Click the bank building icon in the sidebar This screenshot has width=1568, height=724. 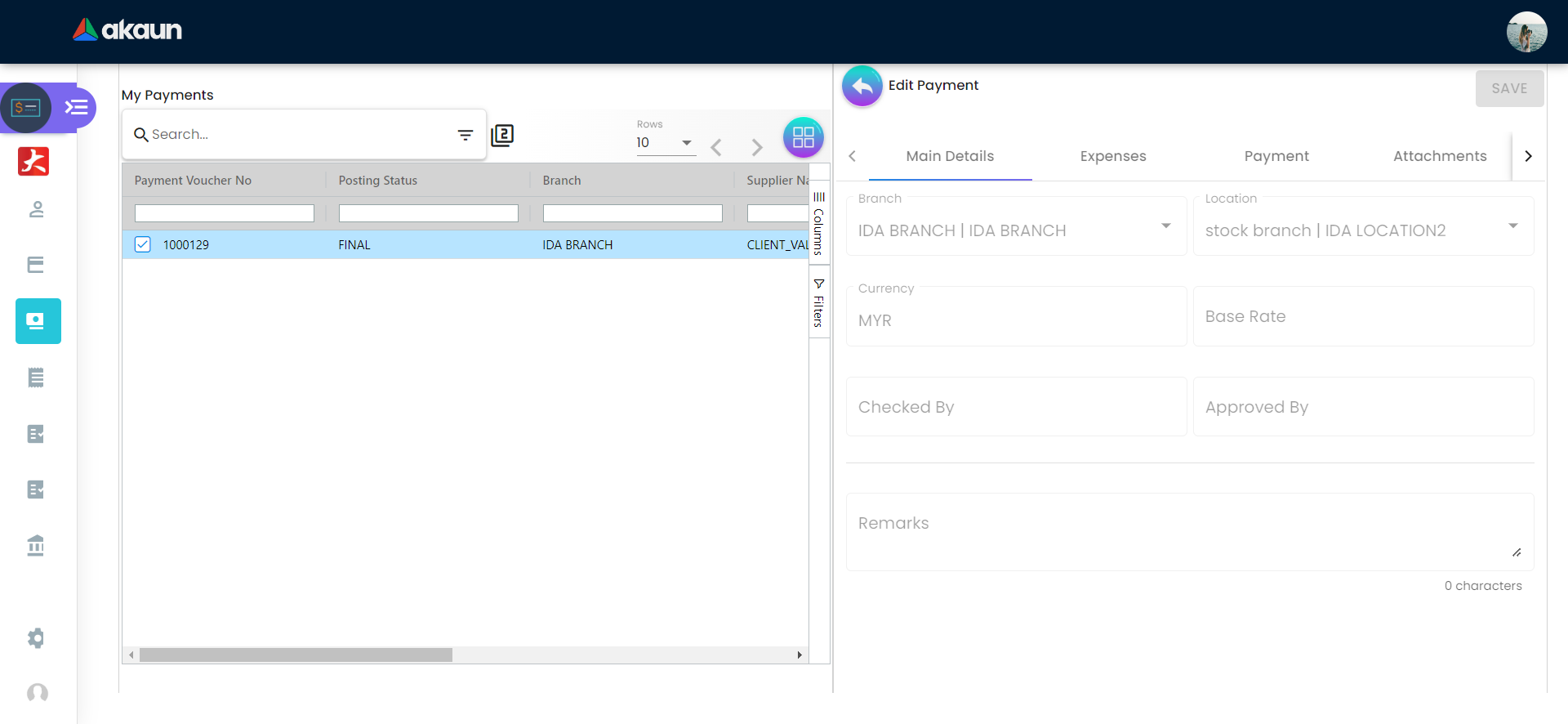pos(36,545)
